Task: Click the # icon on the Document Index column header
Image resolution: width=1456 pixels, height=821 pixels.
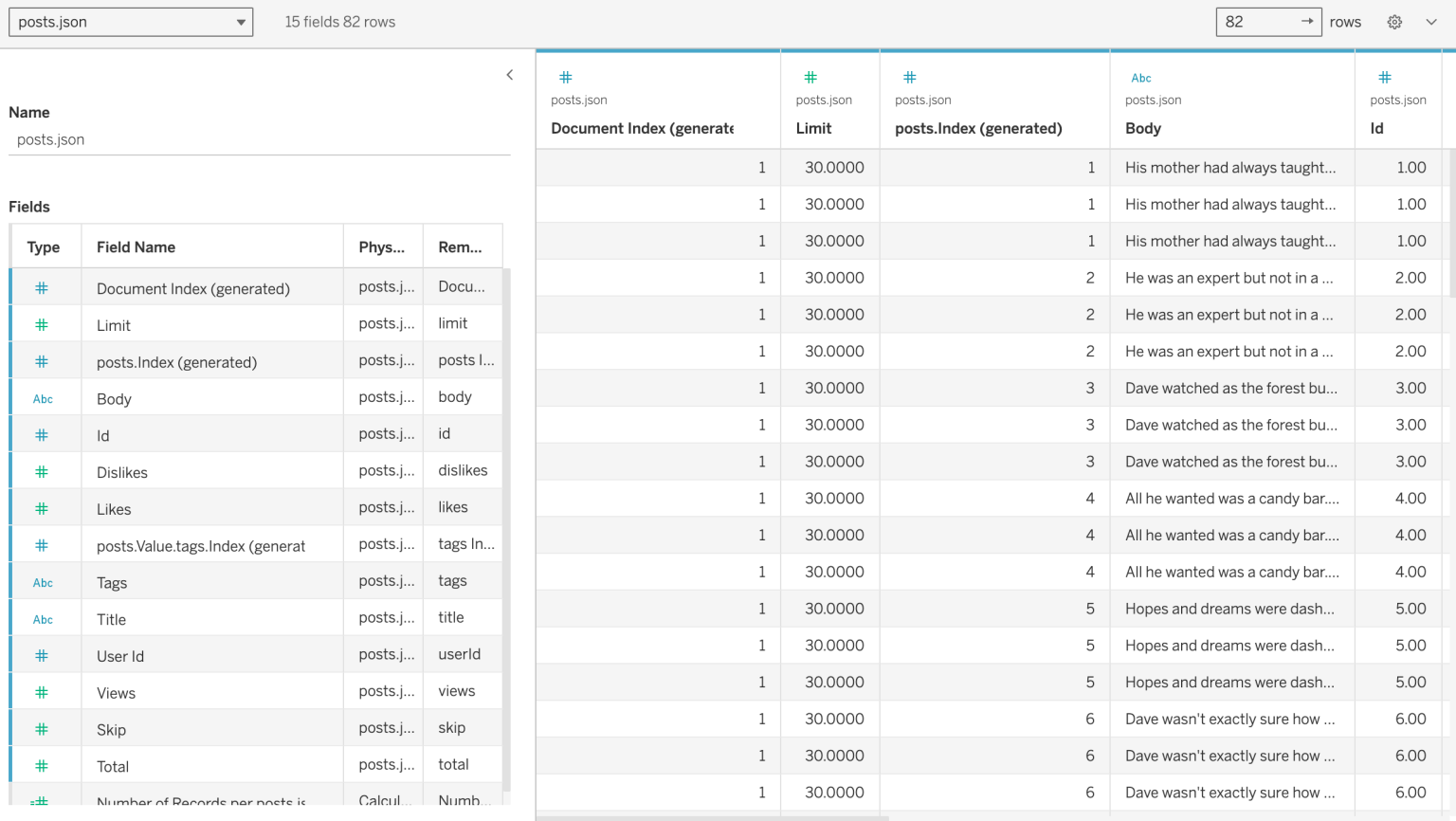Action: [x=566, y=77]
